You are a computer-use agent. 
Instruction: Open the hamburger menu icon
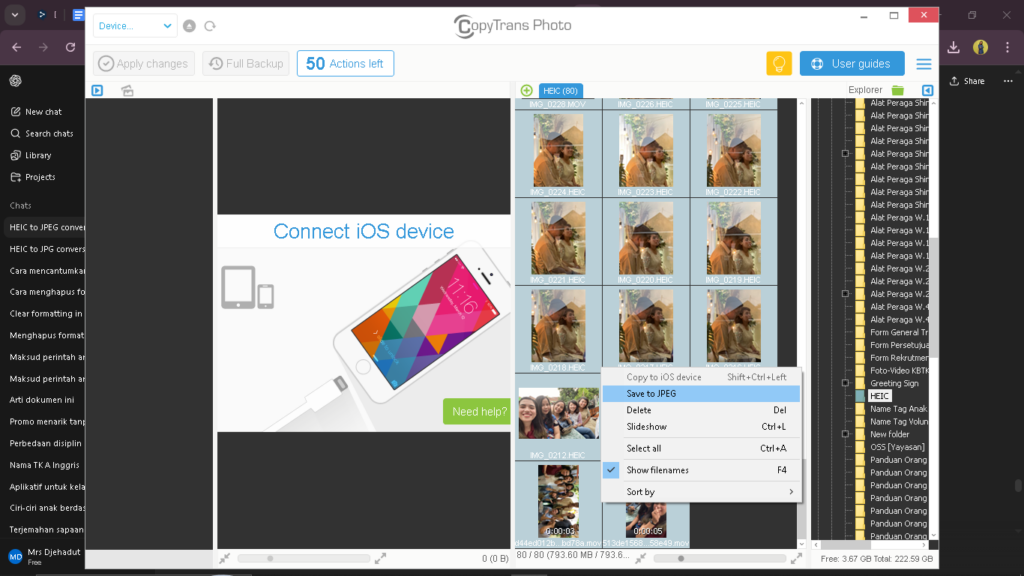pos(924,64)
